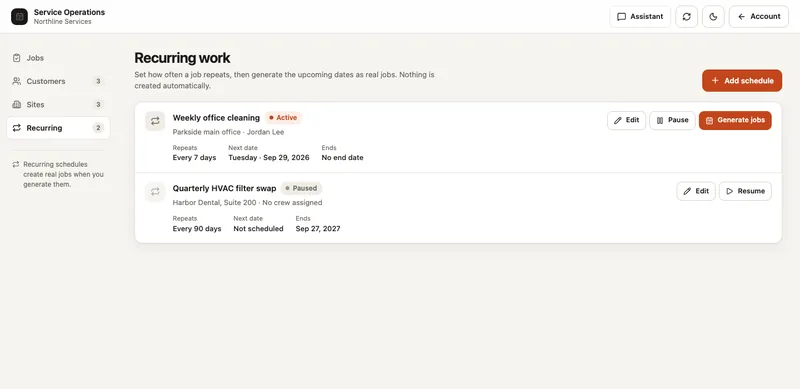The height and width of the screenshot is (389, 800).
Task: Click the plus icon on Add schedule
Action: (715, 81)
